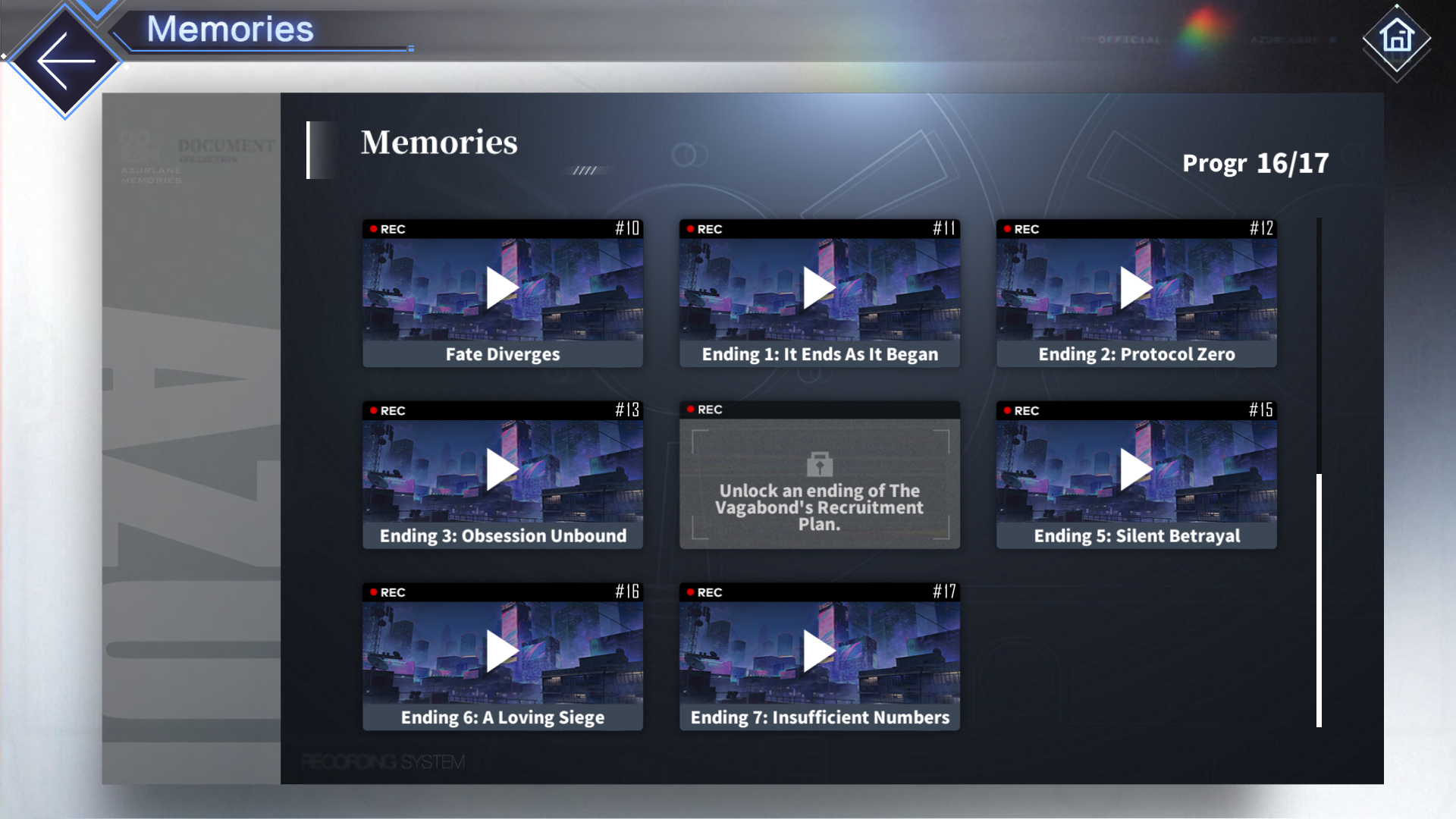Play Ending 3: Obsession Unbound recording
Viewport: 1456px width, 819px height.
[502, 469]
